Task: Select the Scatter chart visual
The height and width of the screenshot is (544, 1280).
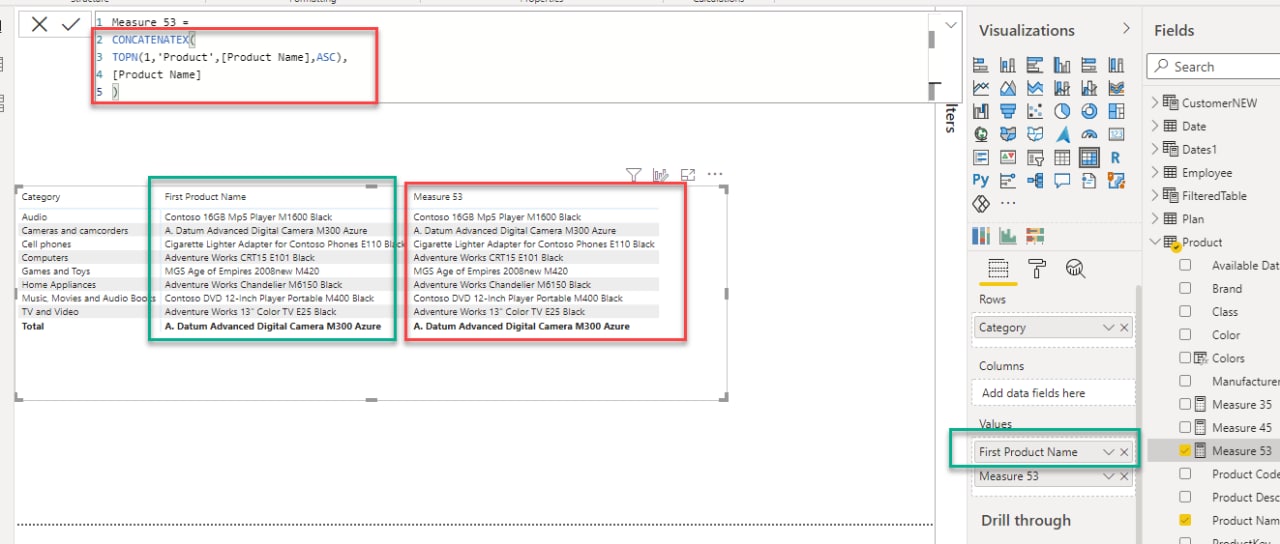Action: point(1035,111)
